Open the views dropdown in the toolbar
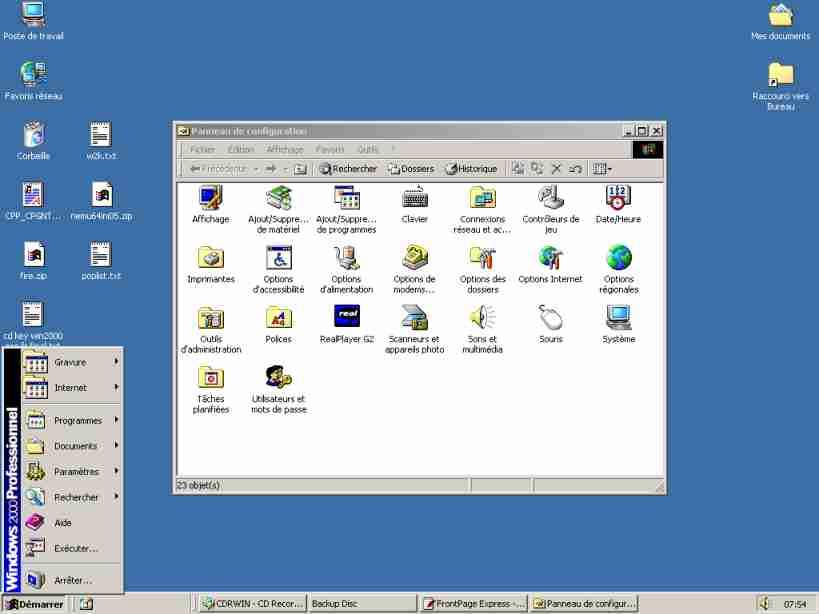 coord(602,169)
